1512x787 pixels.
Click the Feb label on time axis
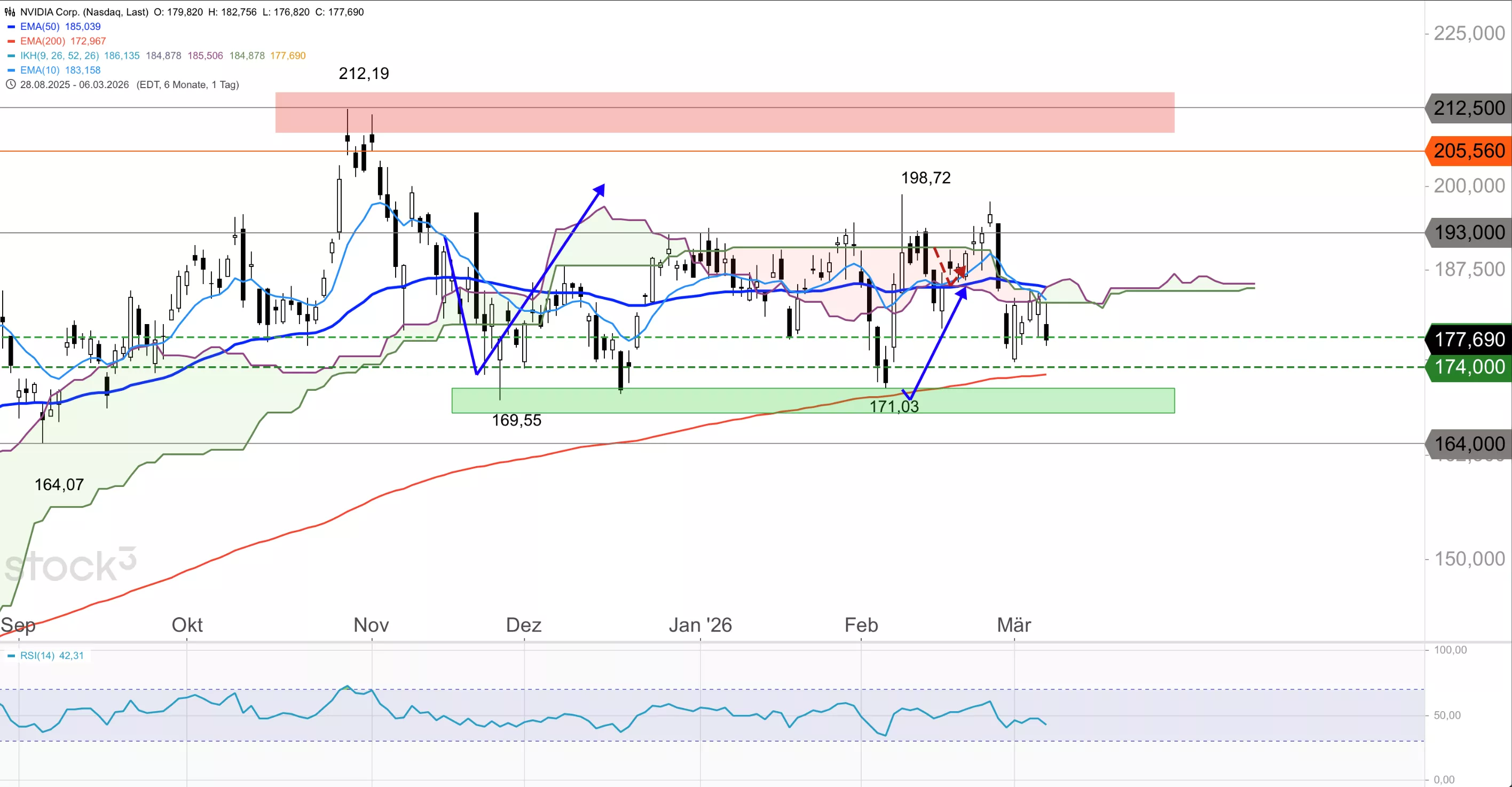coord(861,625)
